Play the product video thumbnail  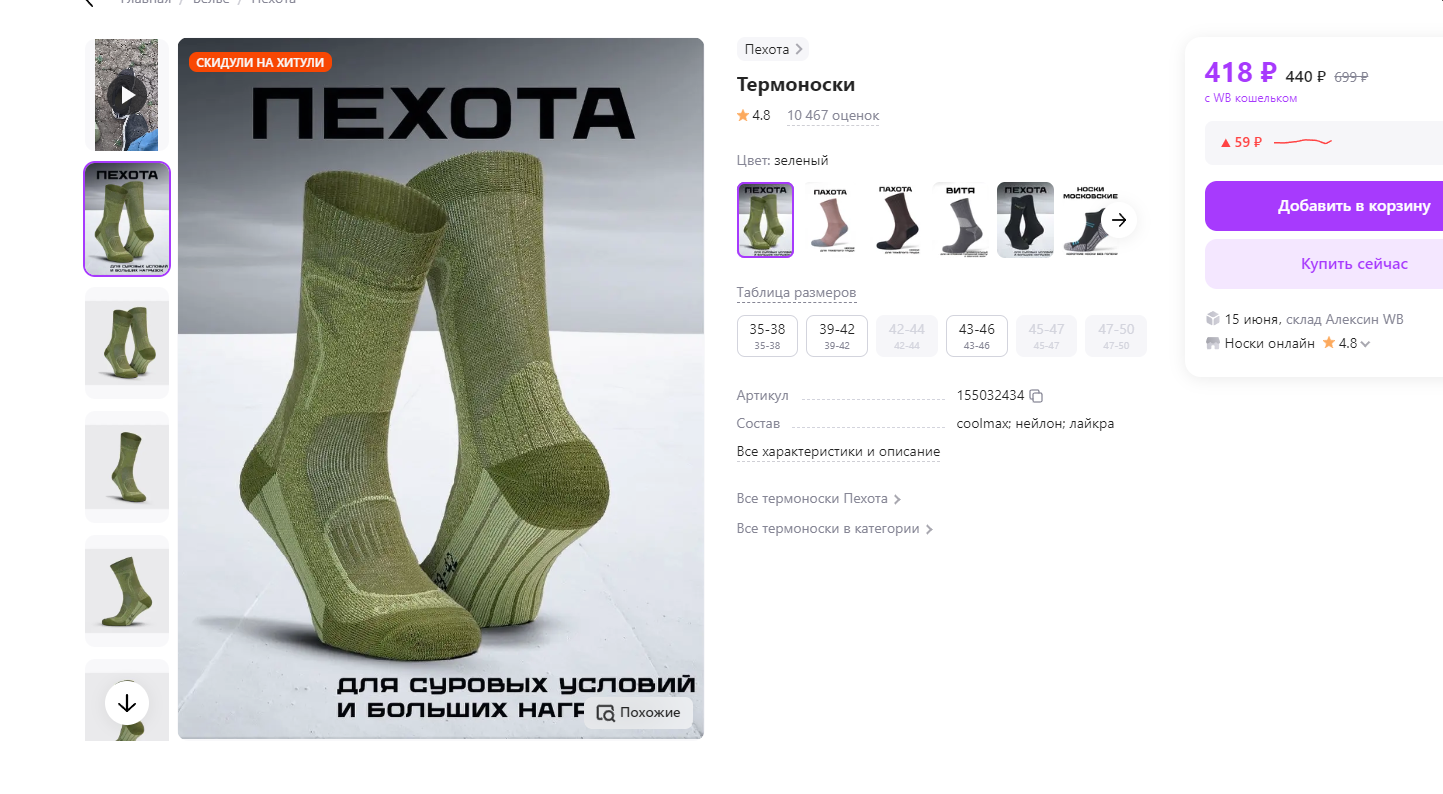tap(127, 95)
